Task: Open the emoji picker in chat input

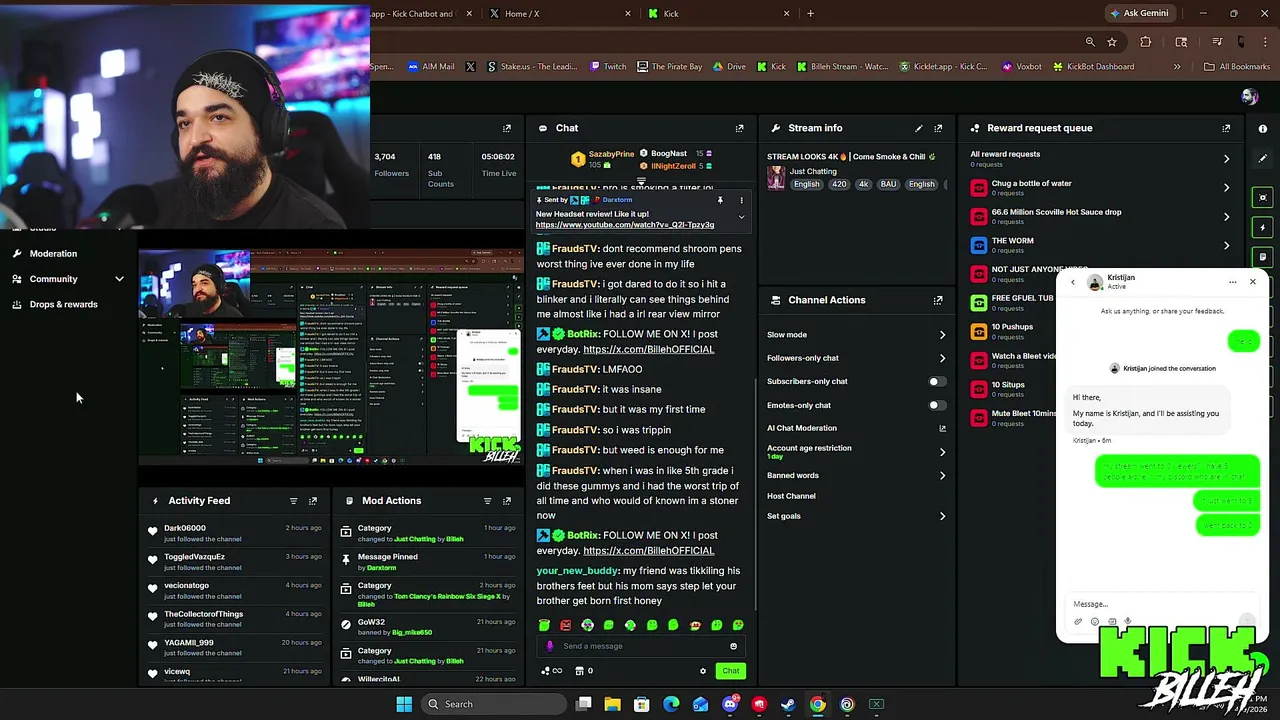Action: pyautogui.click(x=733, y=646)
